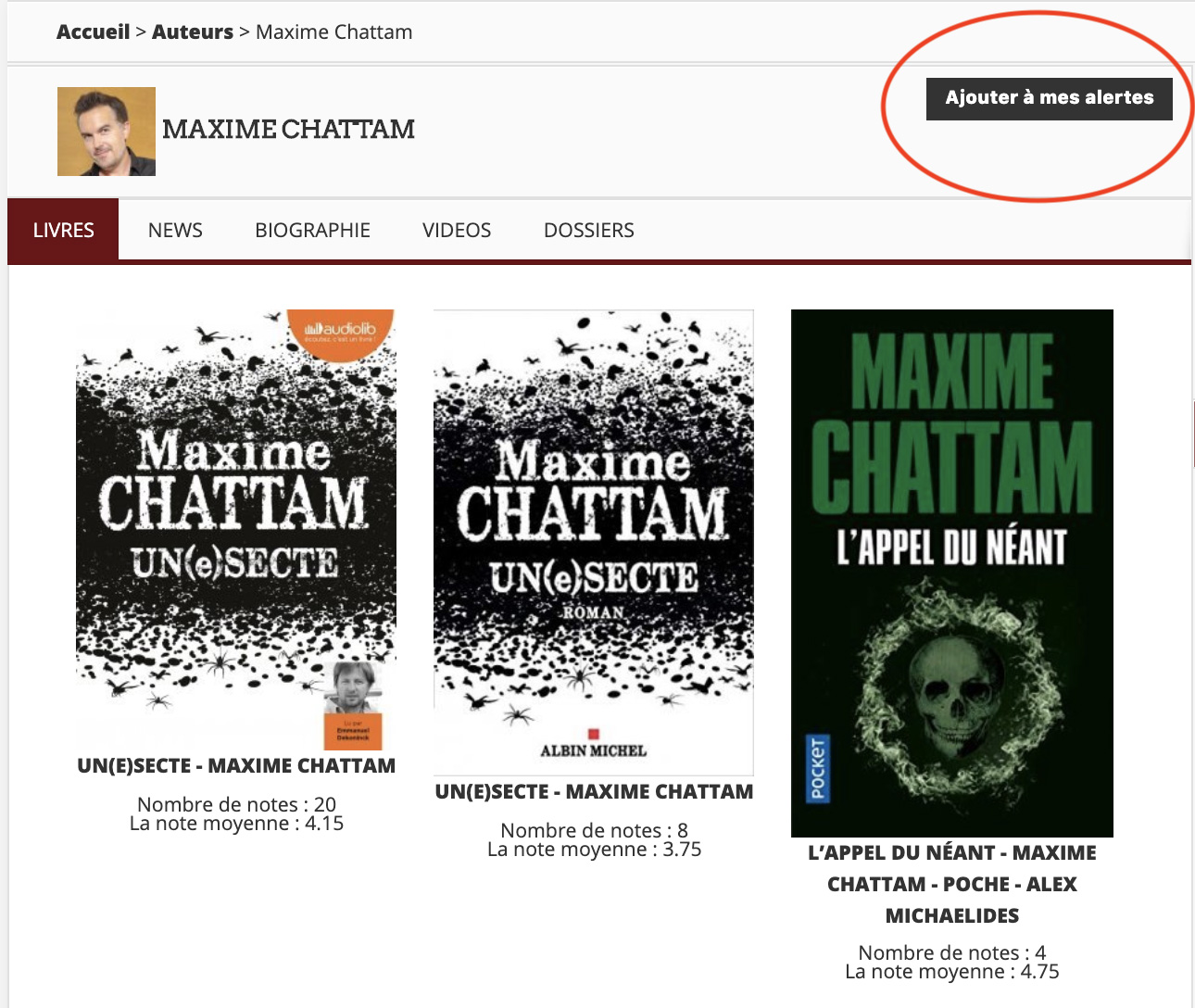
Task: Switch to the NEWS tab
Action: pyautogui.click(x=175, y=230)
